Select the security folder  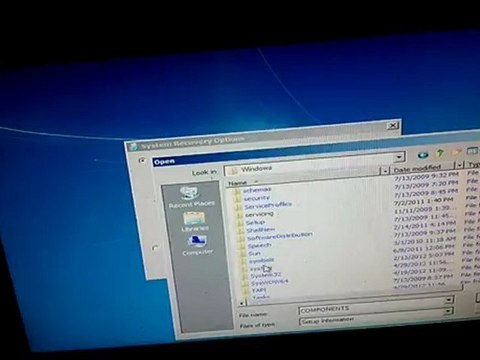point(253,199)
